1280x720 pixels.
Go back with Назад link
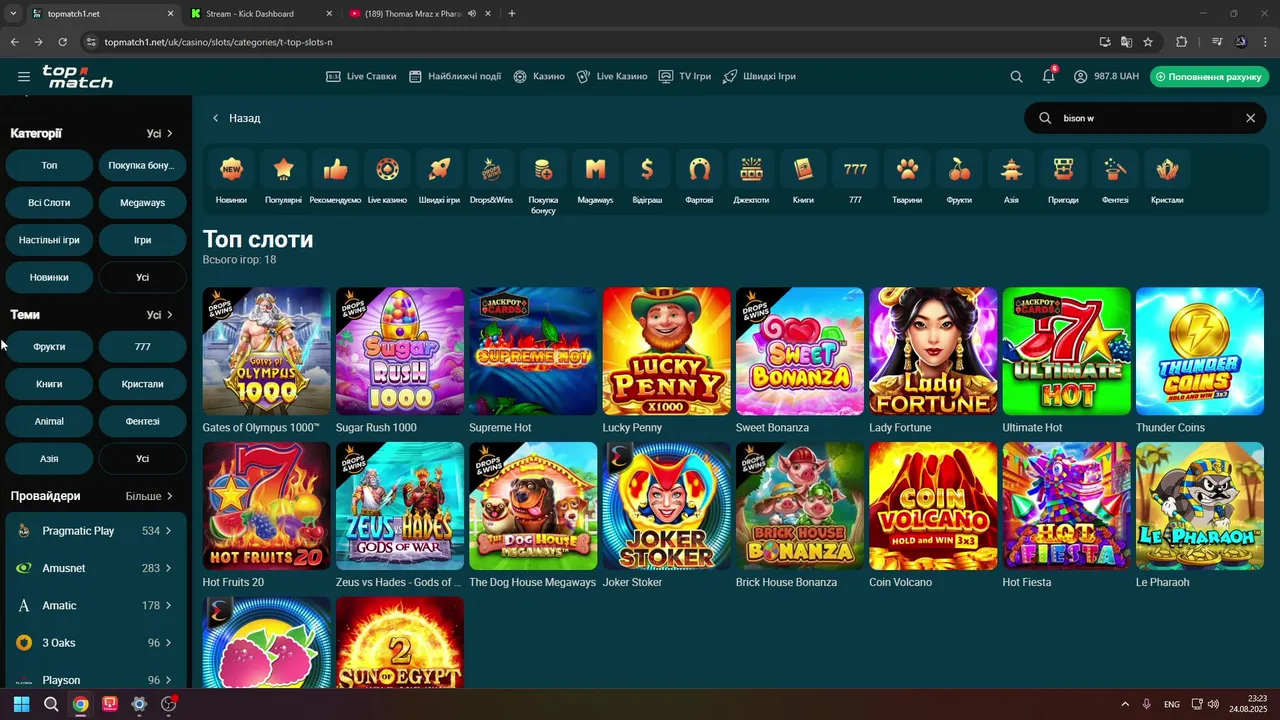(236, 118)
